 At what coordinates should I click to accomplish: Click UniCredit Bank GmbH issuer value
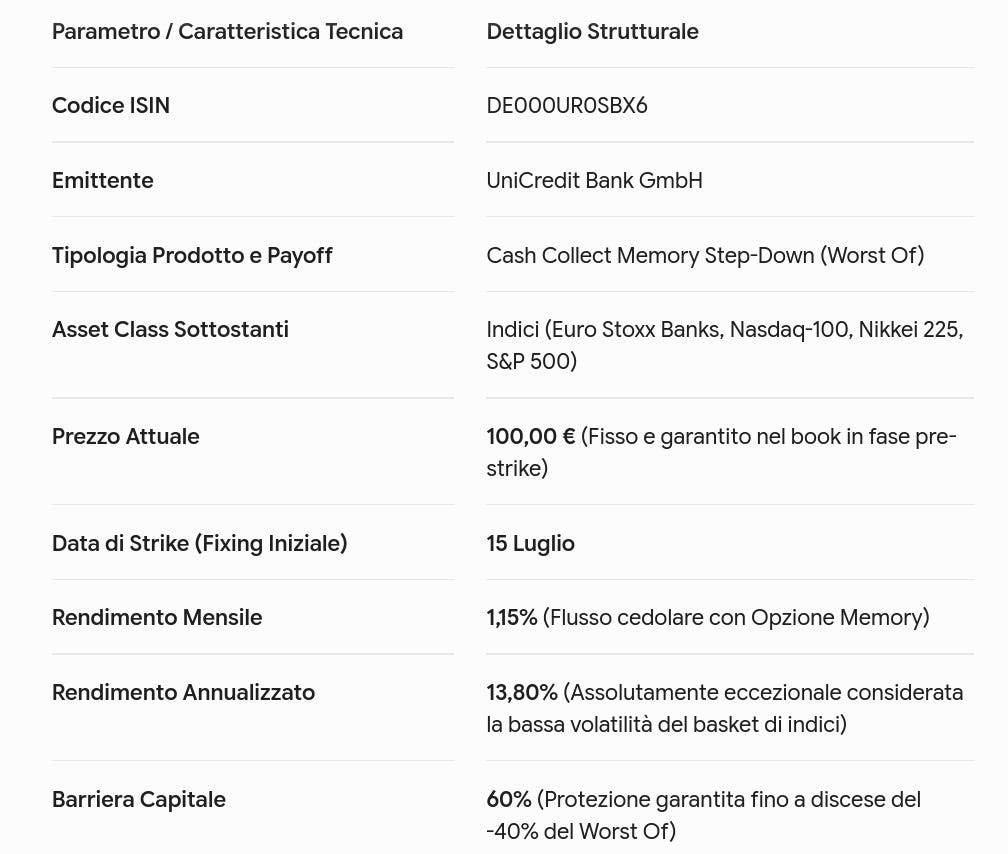(x=595, y=180)
